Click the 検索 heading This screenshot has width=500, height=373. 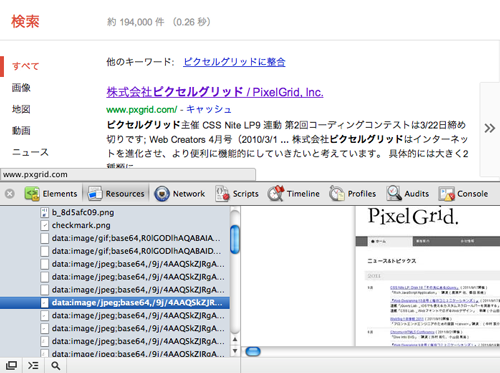click(25, 21)
